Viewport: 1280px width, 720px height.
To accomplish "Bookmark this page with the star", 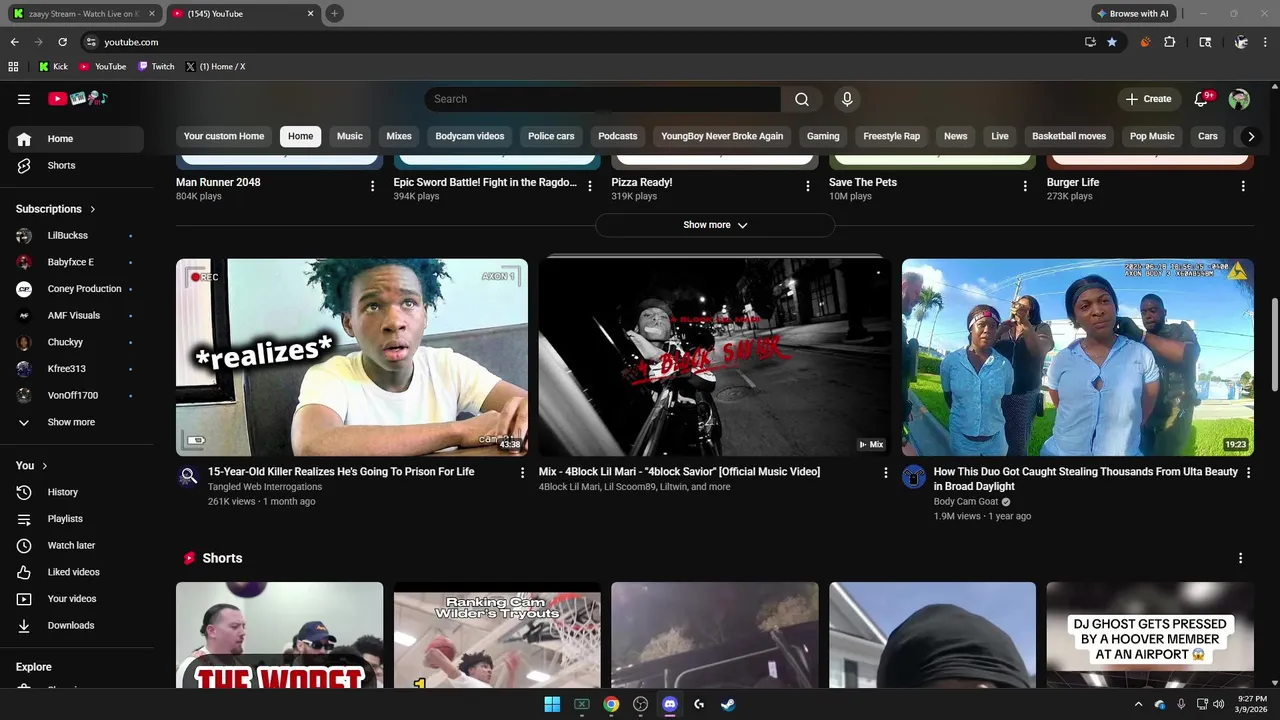I will [1111, 42].
